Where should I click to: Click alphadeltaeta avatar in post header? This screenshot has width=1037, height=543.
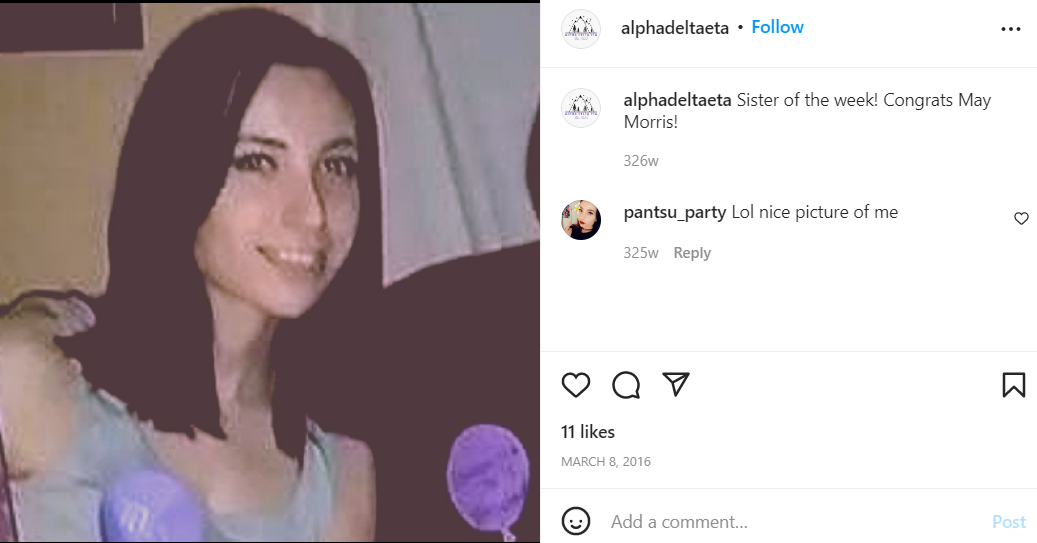click(581, 28)
